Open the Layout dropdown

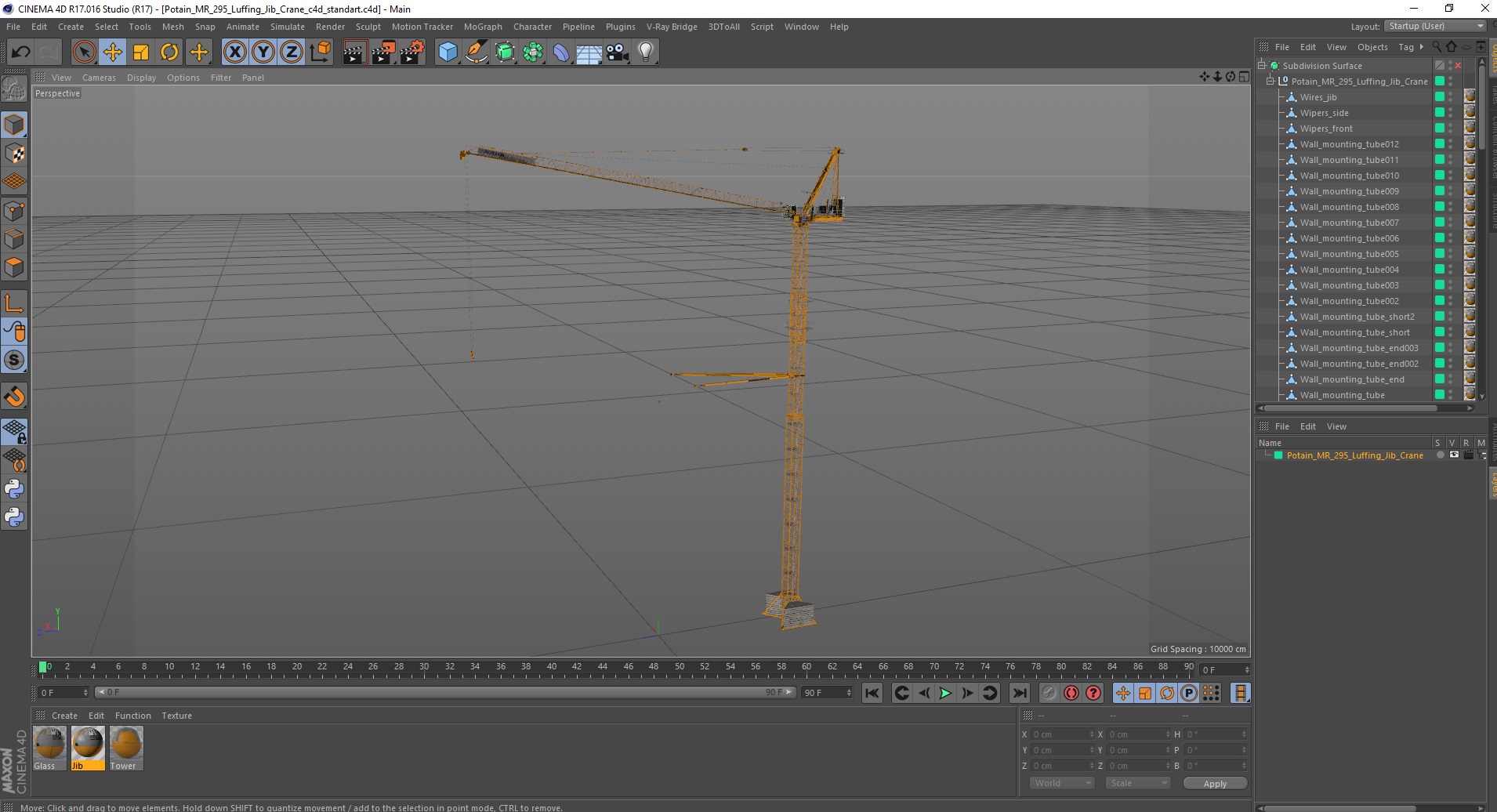[x=1435, y=26]
